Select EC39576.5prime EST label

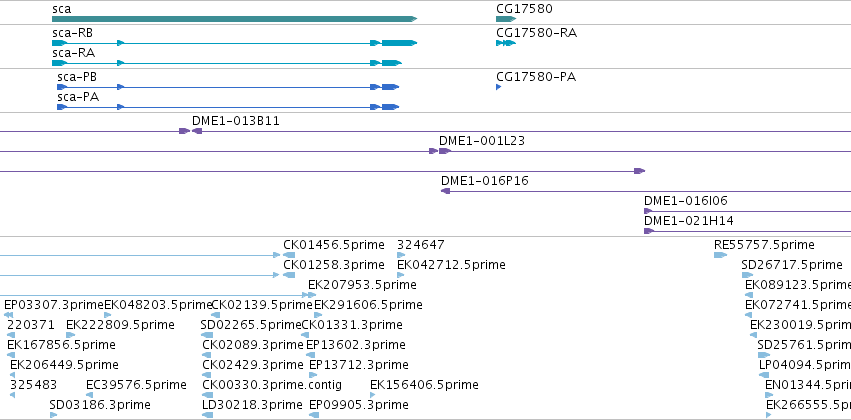pyautogui.click(x=136, y=385)
